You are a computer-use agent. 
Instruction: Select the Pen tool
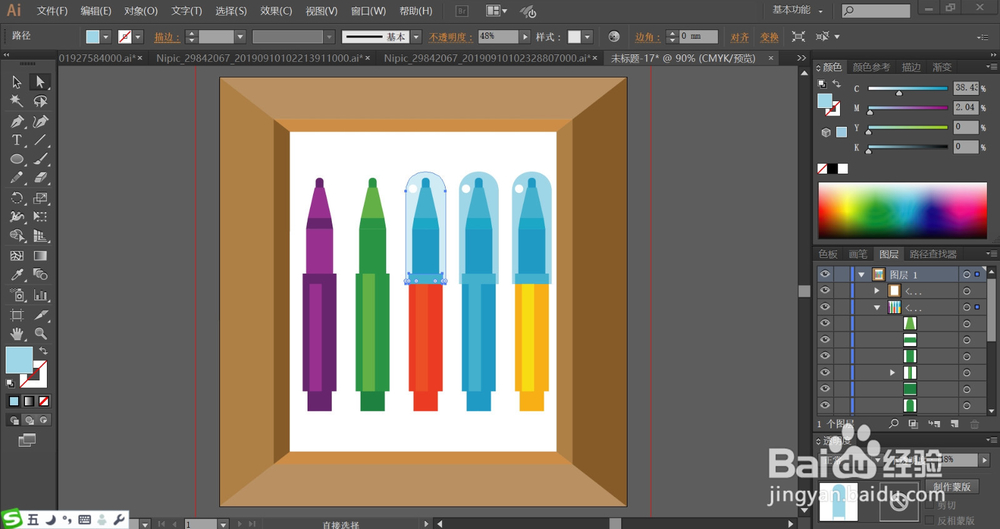click(17, 121)
